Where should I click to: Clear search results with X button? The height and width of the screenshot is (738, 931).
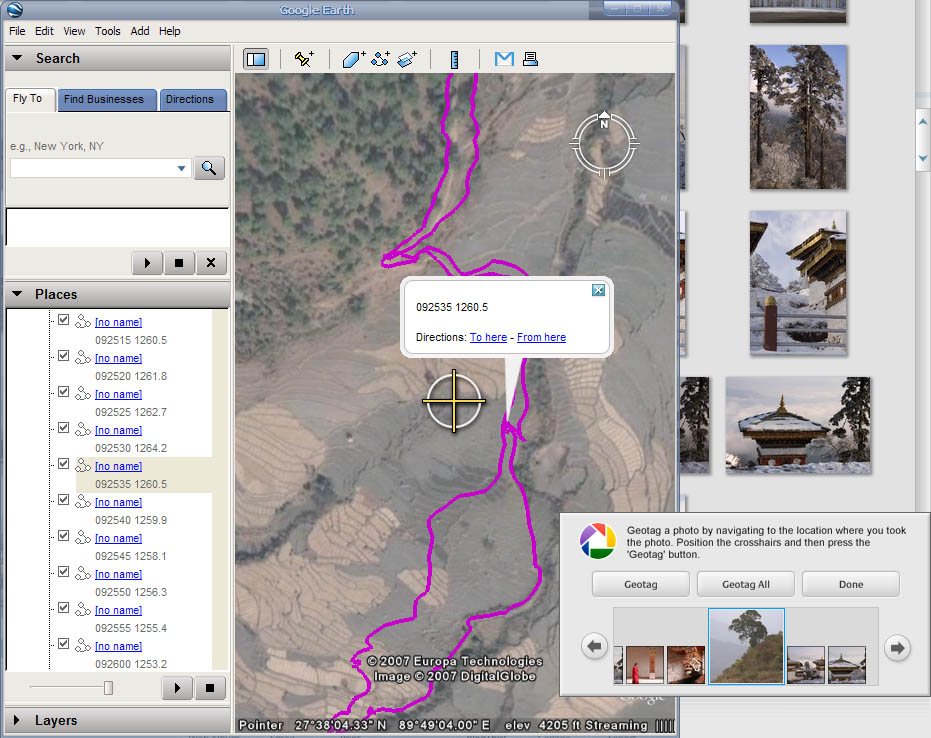pyautogui.click(x=211, y=263)
